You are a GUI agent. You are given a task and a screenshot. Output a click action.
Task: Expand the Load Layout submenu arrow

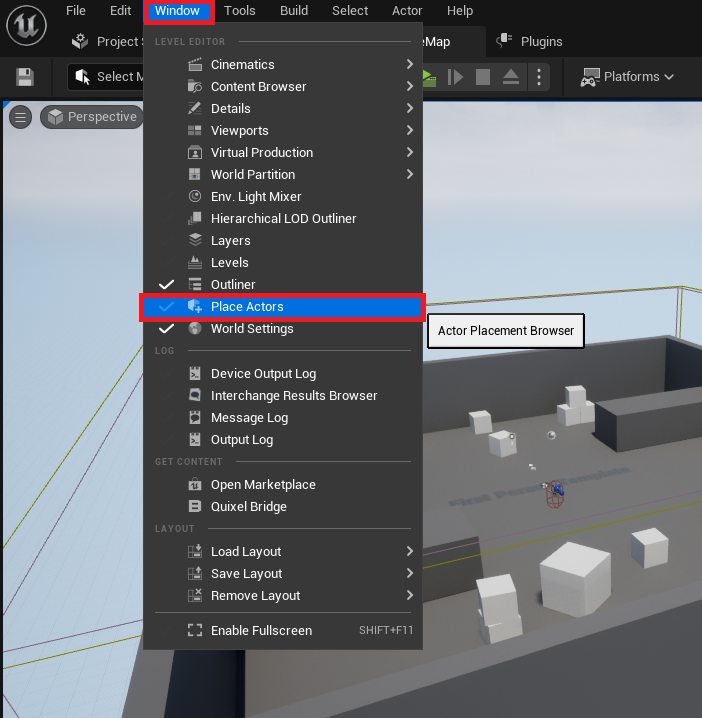[x=410, y=551]
